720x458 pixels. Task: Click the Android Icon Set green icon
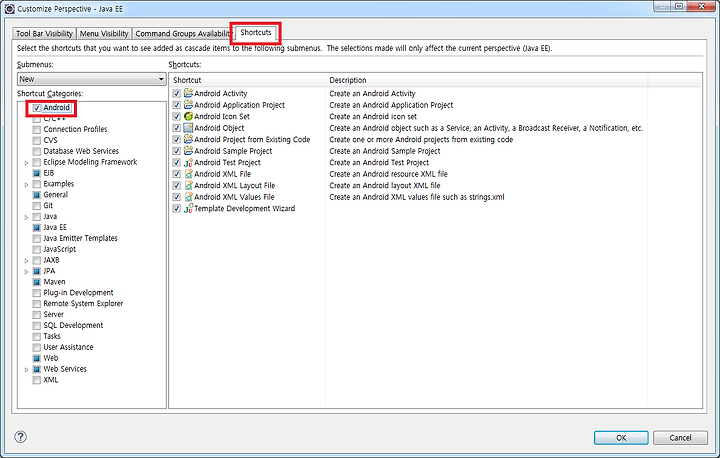[x=188, y=116]
